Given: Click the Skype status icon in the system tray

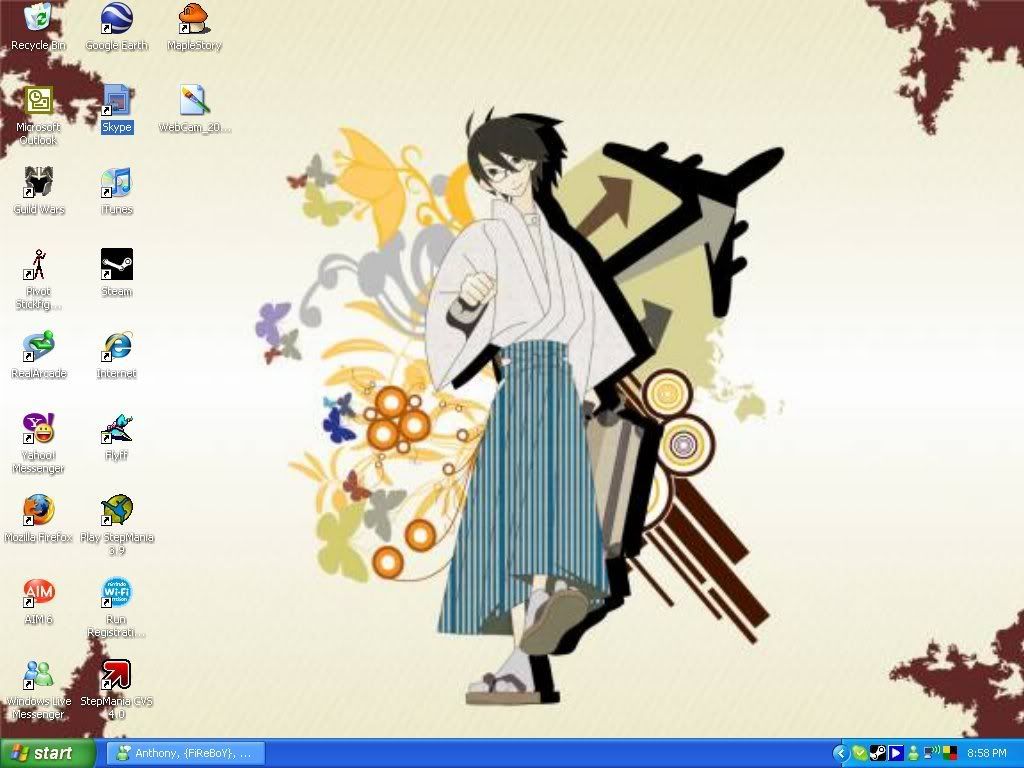Looking at the screenshot, I should (859, 754).
